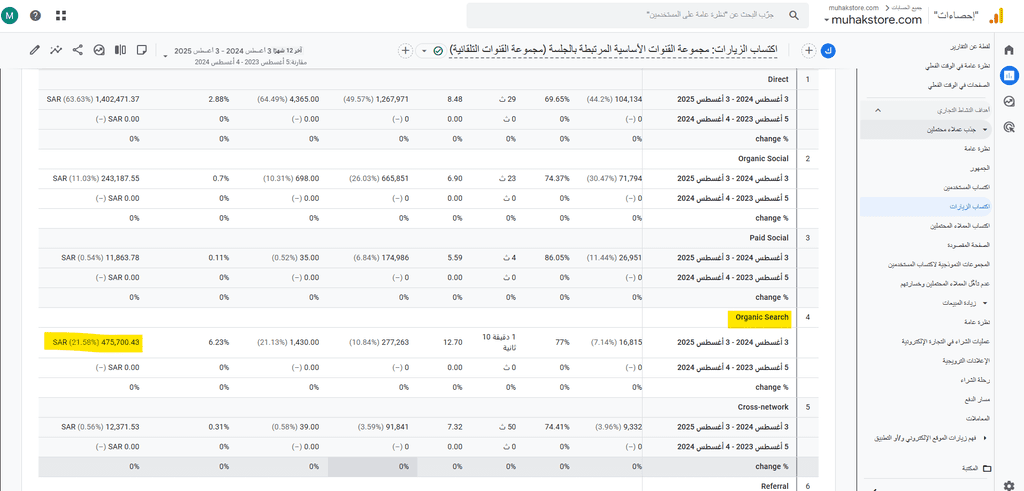Click the Library folder icon

[987, 468]
